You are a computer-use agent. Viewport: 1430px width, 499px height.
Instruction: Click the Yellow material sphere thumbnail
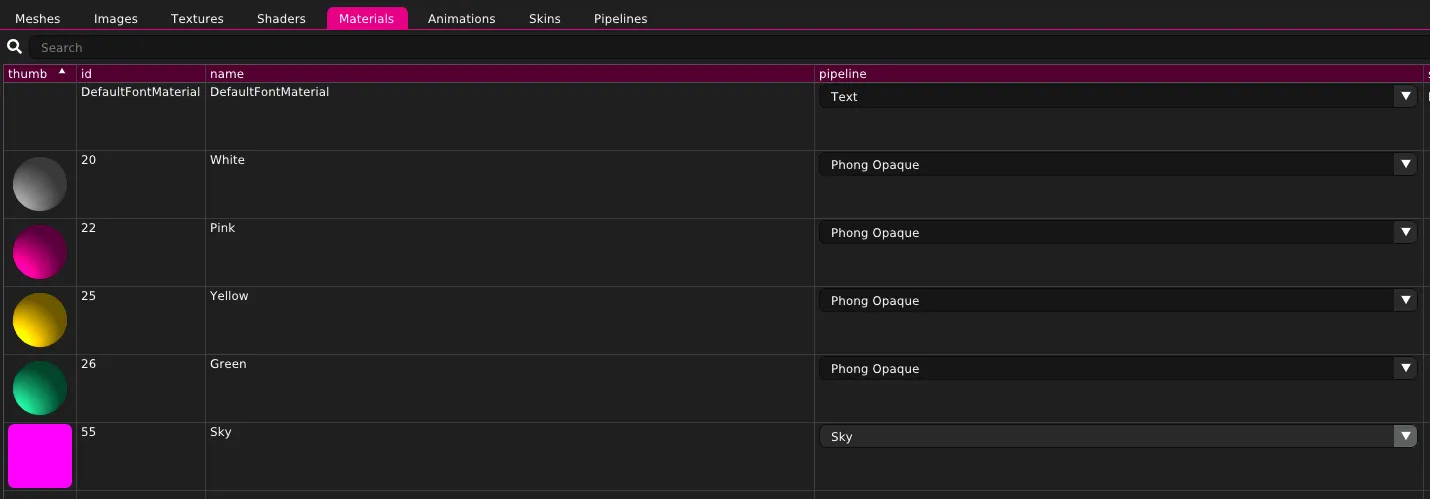click(40, 320)
